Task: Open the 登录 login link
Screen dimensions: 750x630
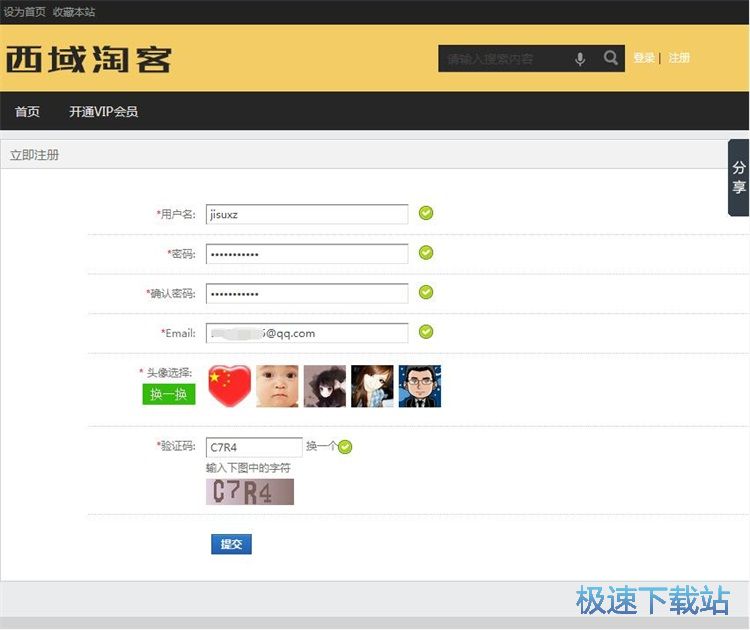Action: point(644,58)
